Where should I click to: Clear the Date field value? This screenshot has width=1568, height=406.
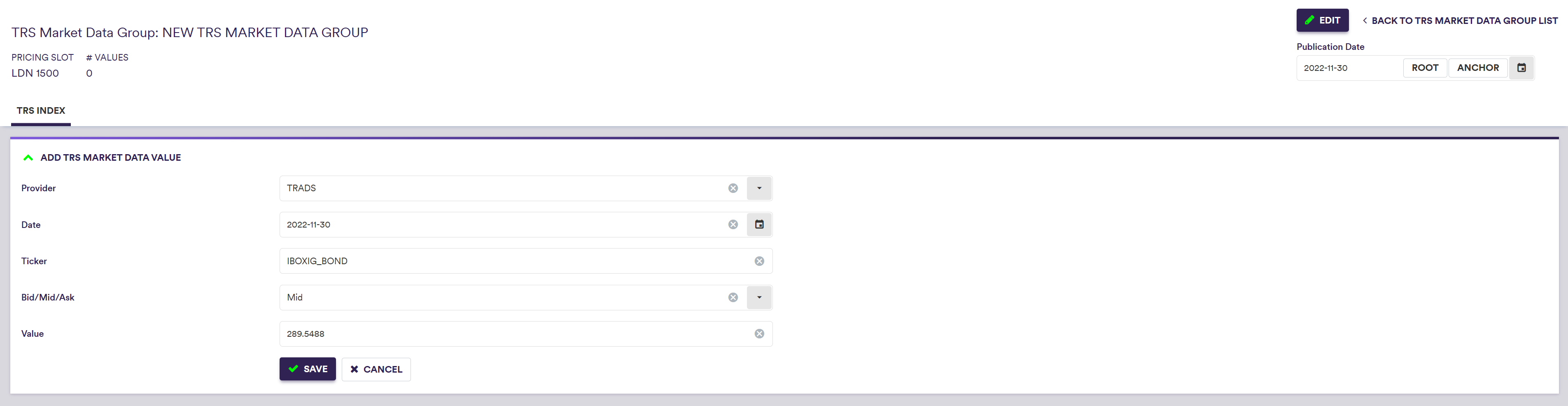[733, 225]
